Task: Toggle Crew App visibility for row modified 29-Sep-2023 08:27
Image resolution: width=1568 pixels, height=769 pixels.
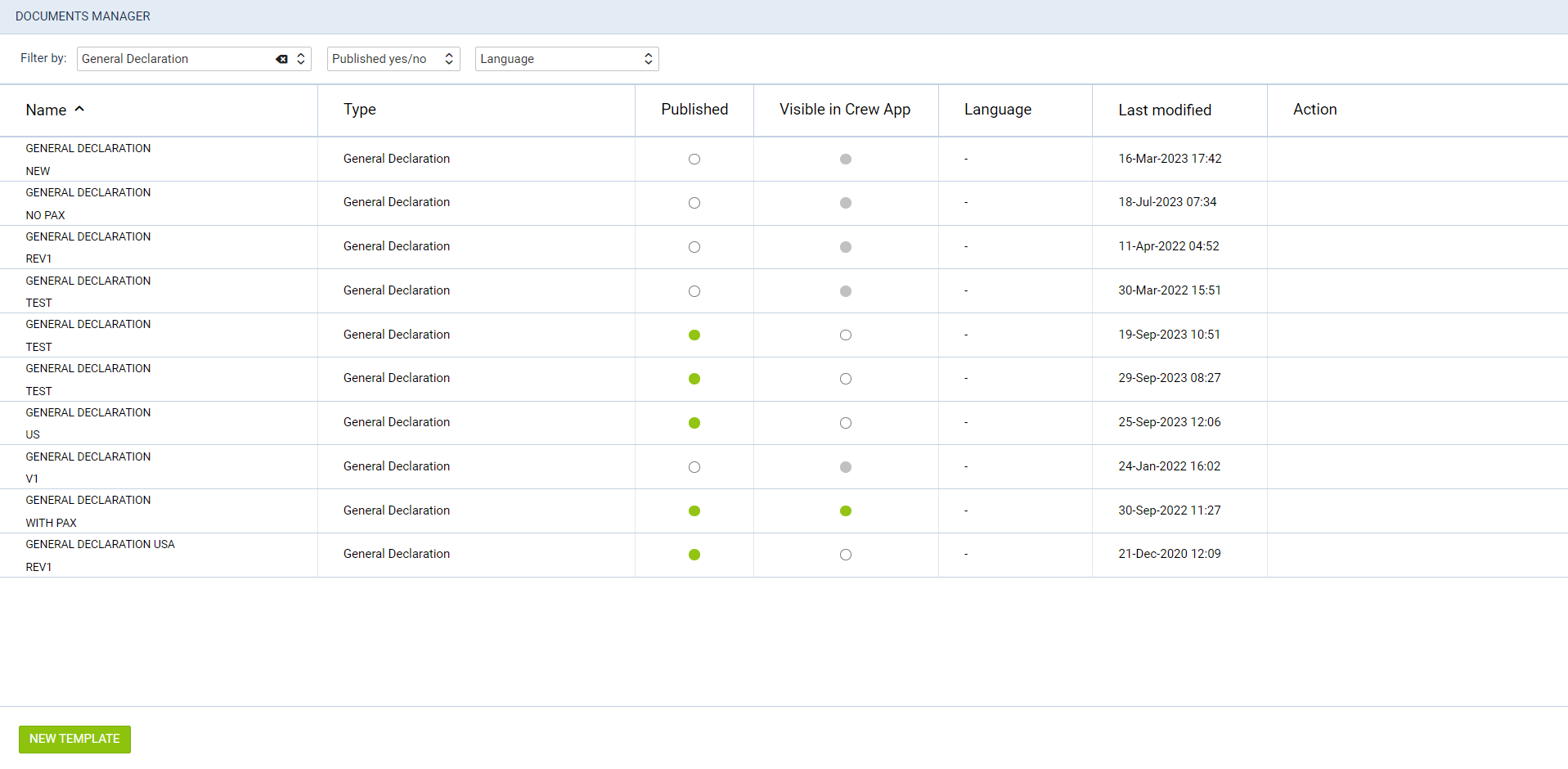Action: pos(846,379)
